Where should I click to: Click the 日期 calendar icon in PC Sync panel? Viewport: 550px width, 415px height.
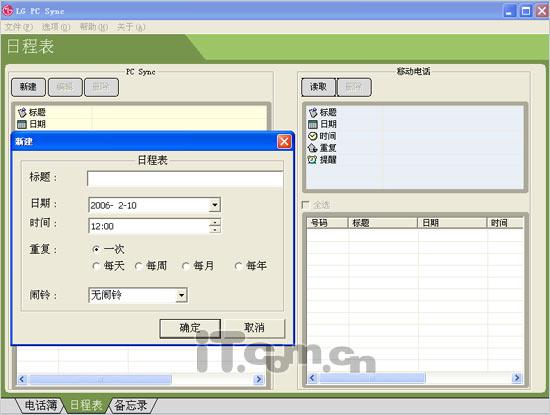(22, 124)
